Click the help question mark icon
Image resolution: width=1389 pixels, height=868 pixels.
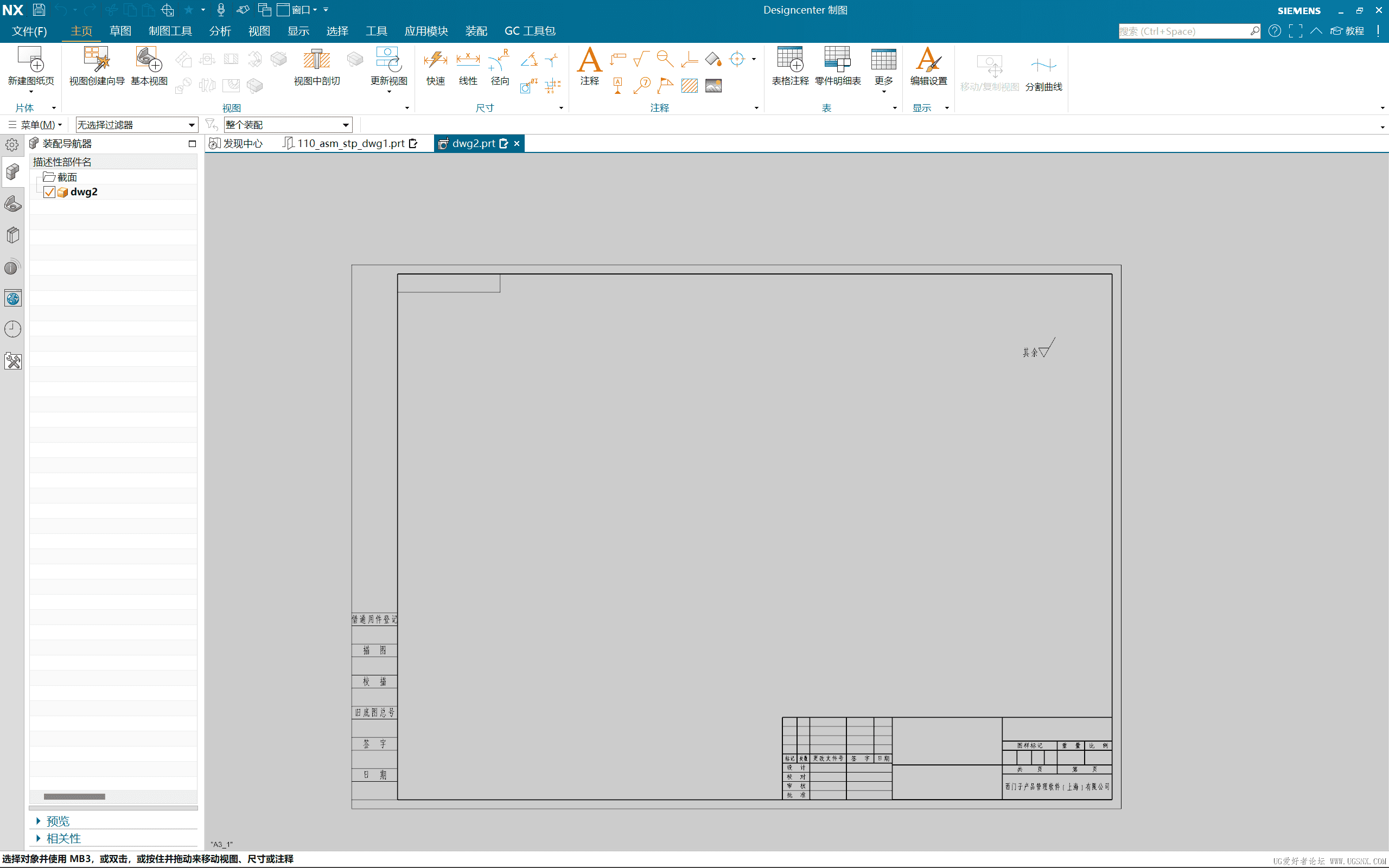[x=1274, y=31]
